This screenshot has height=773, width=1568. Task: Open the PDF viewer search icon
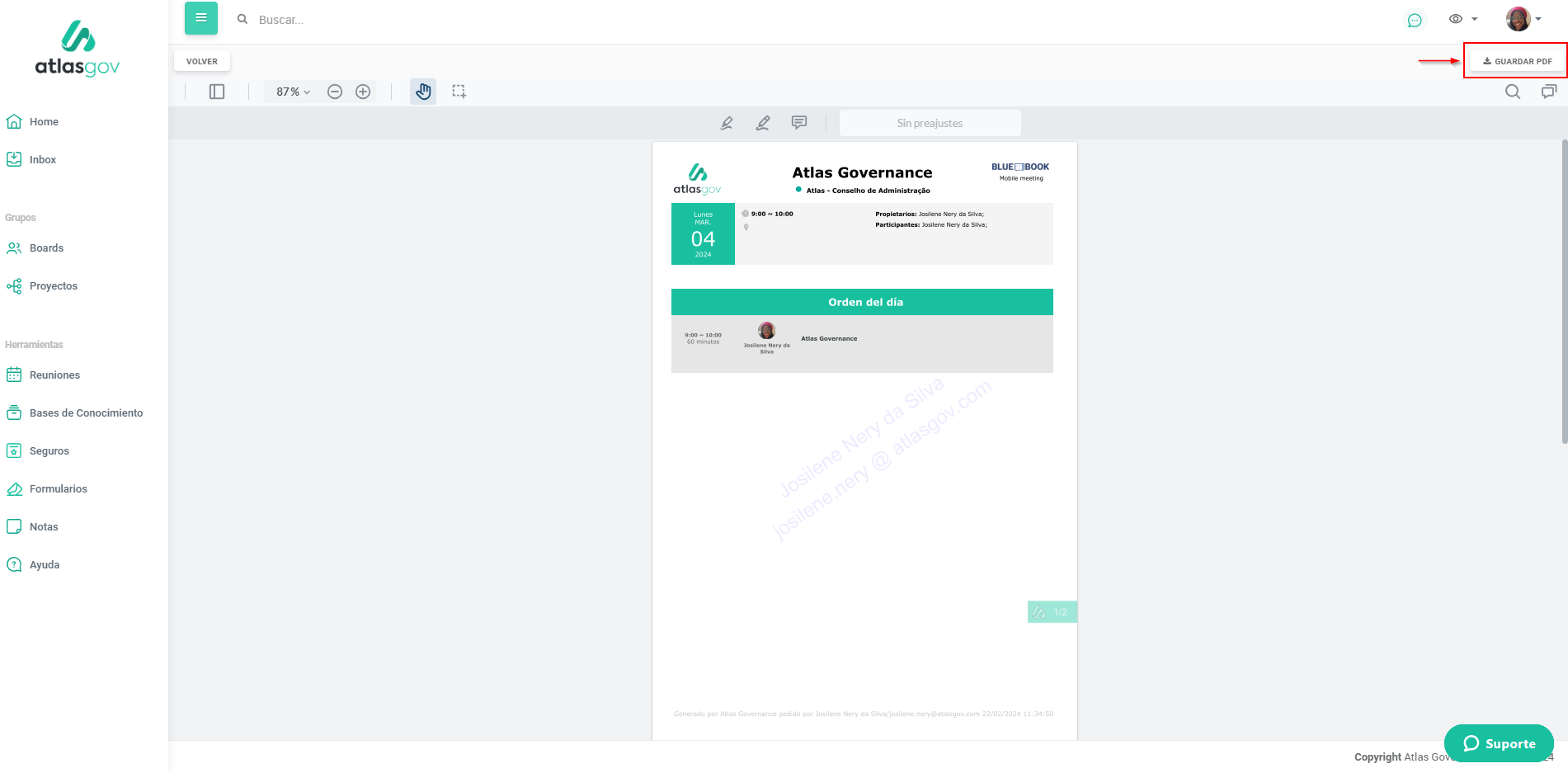click(1513, 92)
